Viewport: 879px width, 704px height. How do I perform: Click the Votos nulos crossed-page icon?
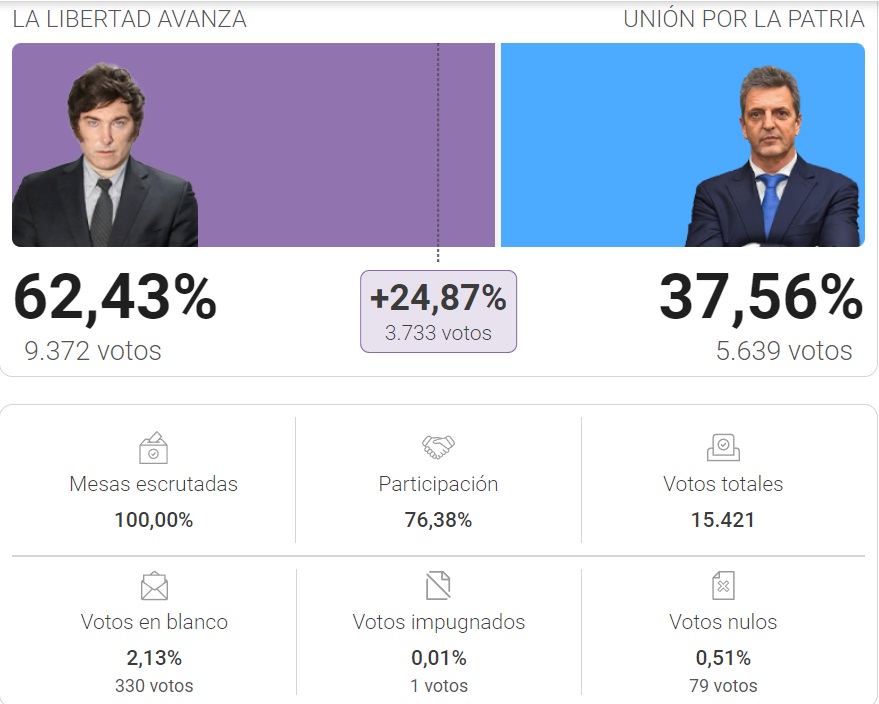point(723,585)
